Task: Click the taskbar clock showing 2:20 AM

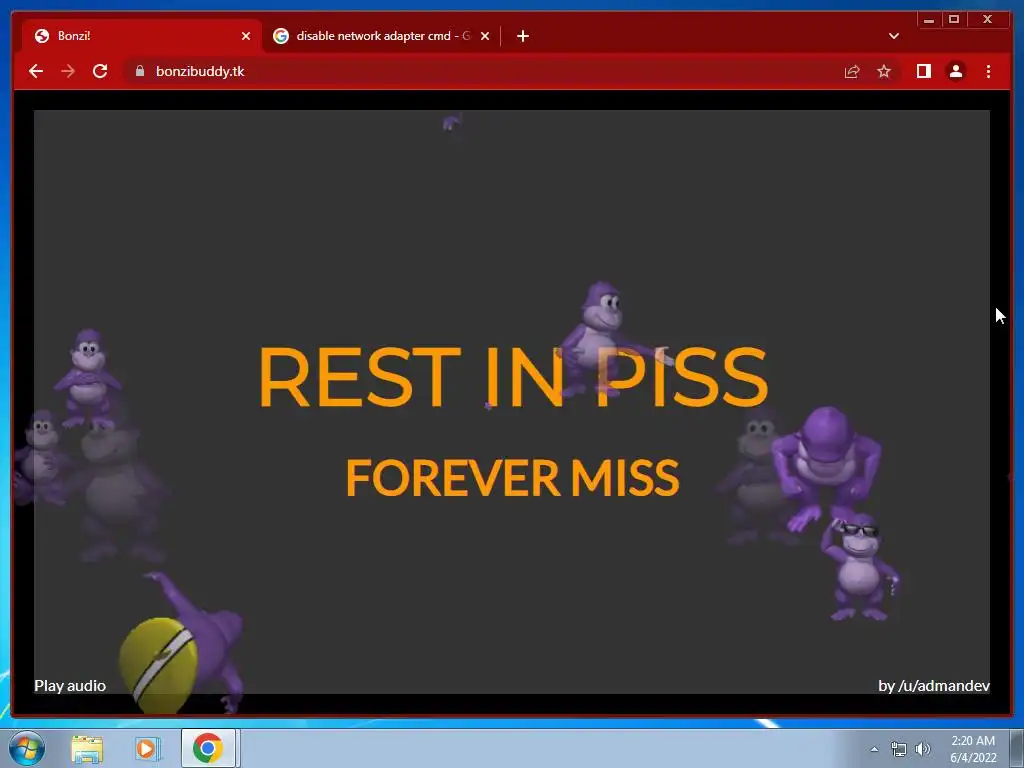Action: (x=973, y=749)
